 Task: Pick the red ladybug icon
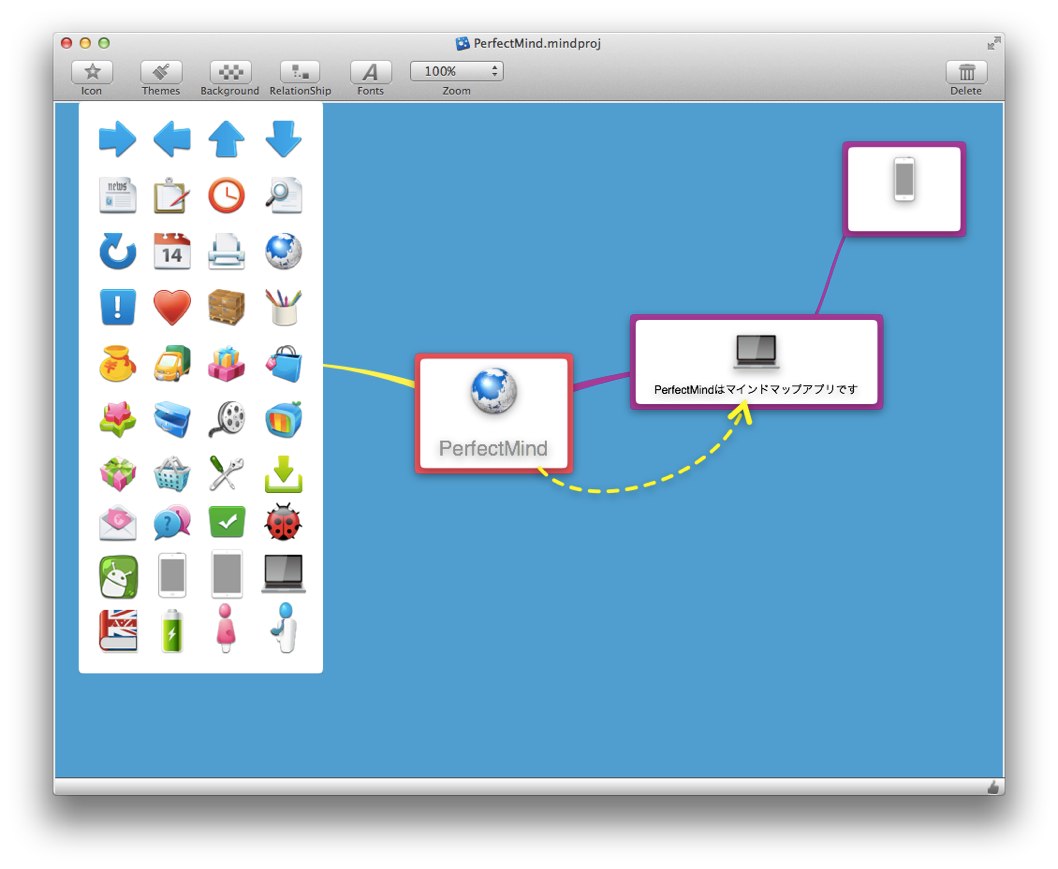(283, 522)
